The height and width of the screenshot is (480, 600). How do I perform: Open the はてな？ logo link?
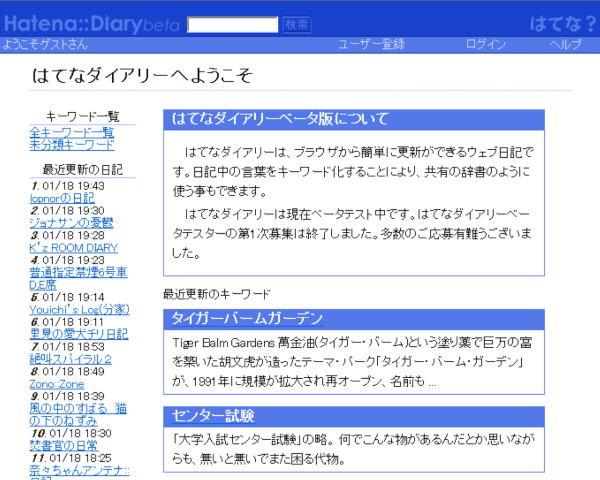click(563, 24)
